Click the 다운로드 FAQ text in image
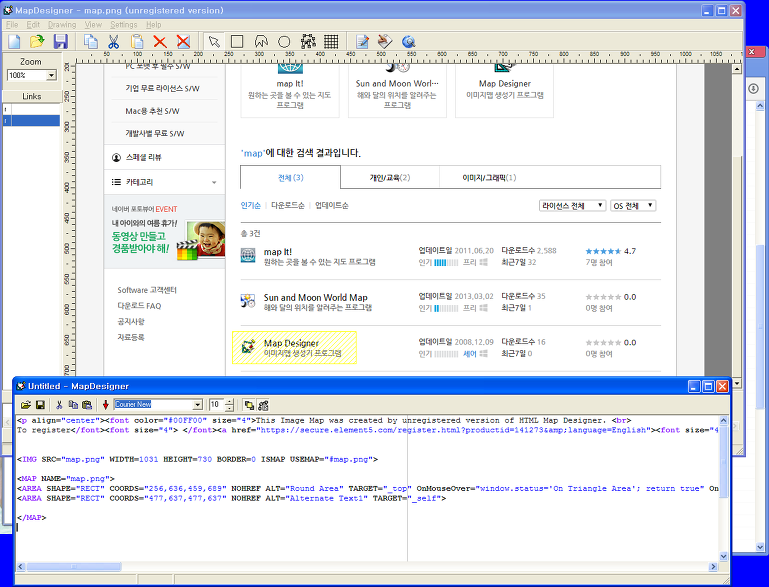 139,306
